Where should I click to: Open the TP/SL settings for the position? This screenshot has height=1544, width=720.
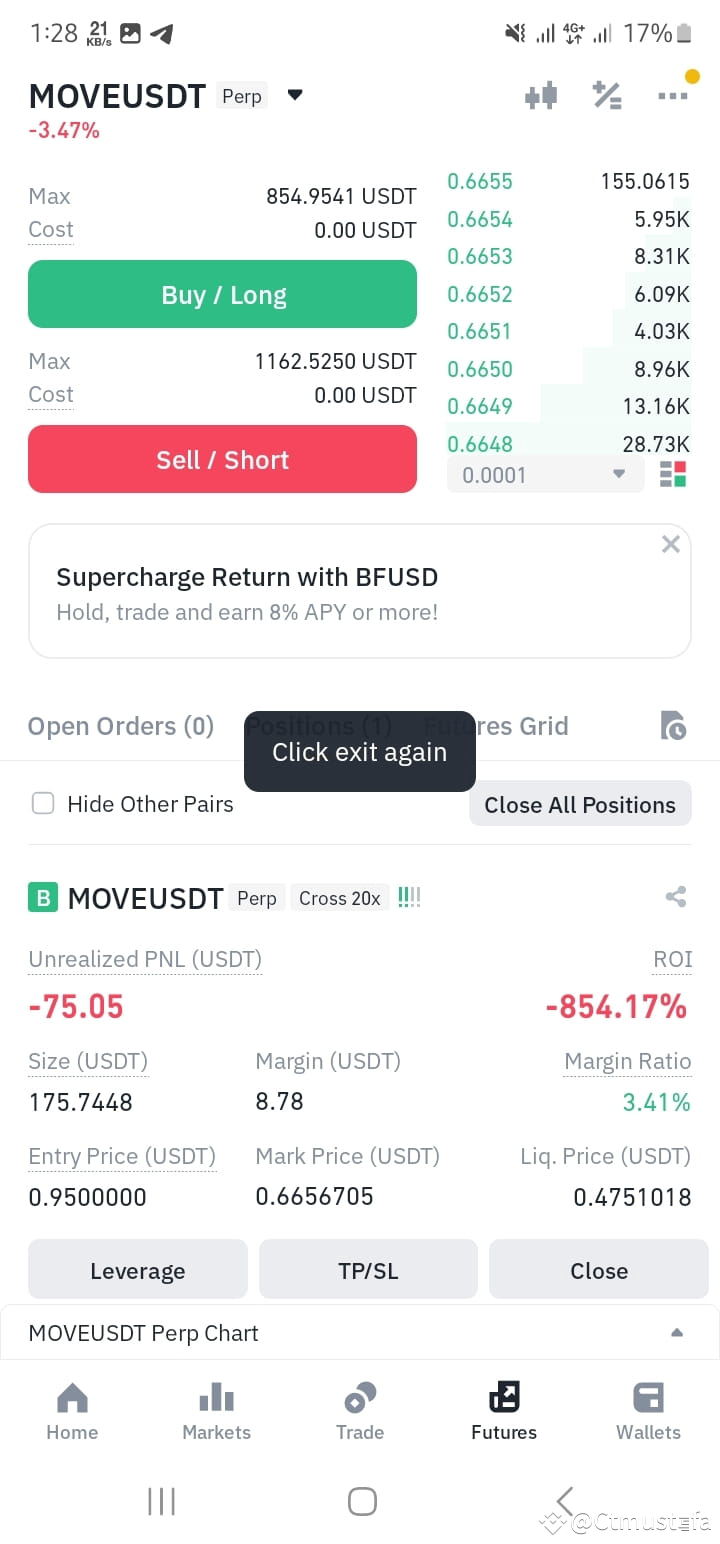pos(368,1270)
